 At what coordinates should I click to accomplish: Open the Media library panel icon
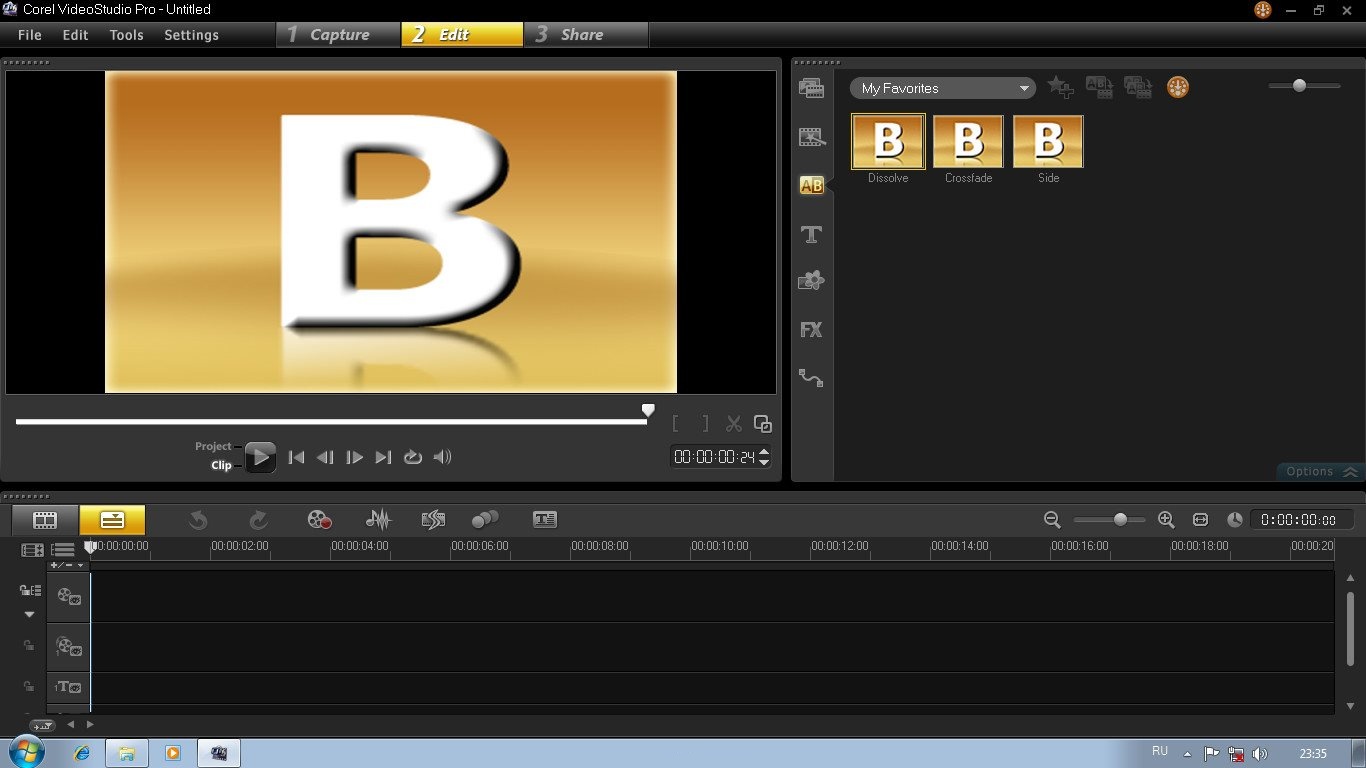(811, 88)
